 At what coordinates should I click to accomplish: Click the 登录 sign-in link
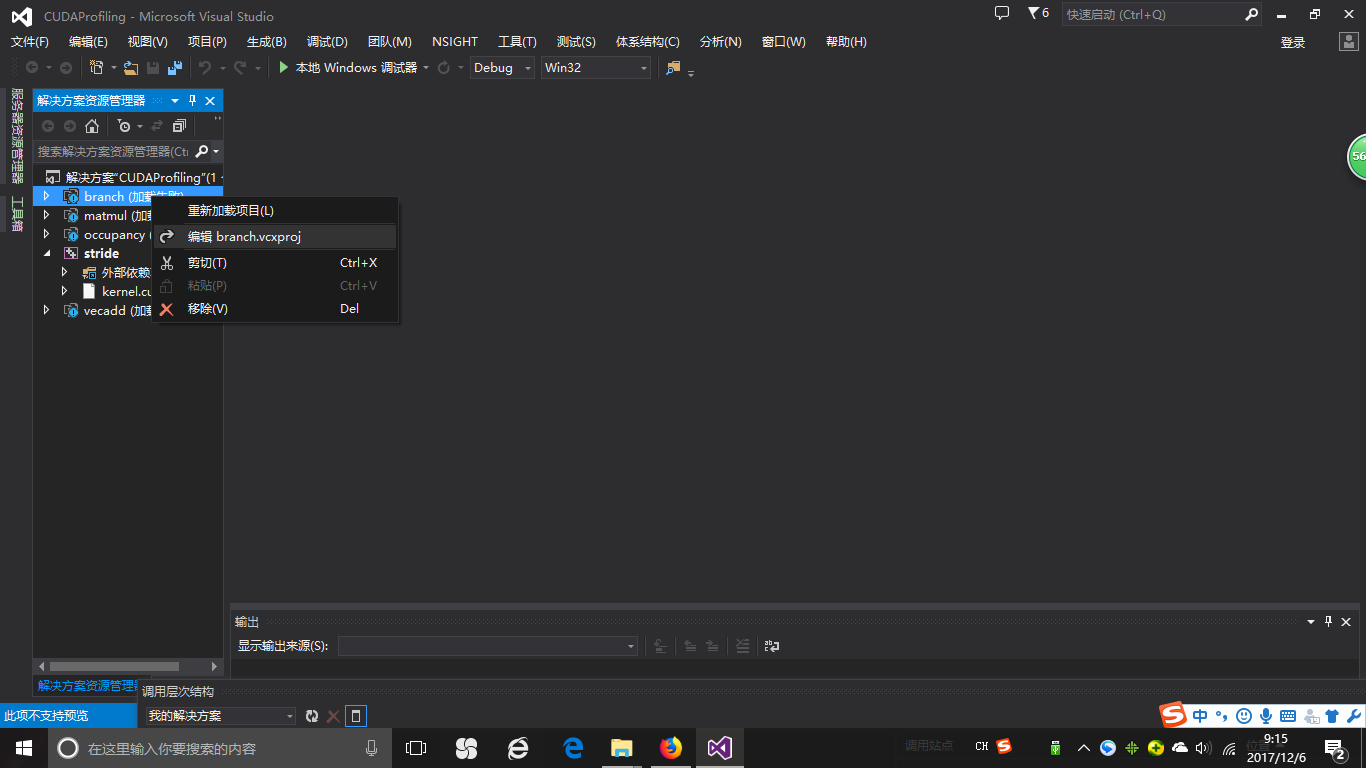(1293, 42)
